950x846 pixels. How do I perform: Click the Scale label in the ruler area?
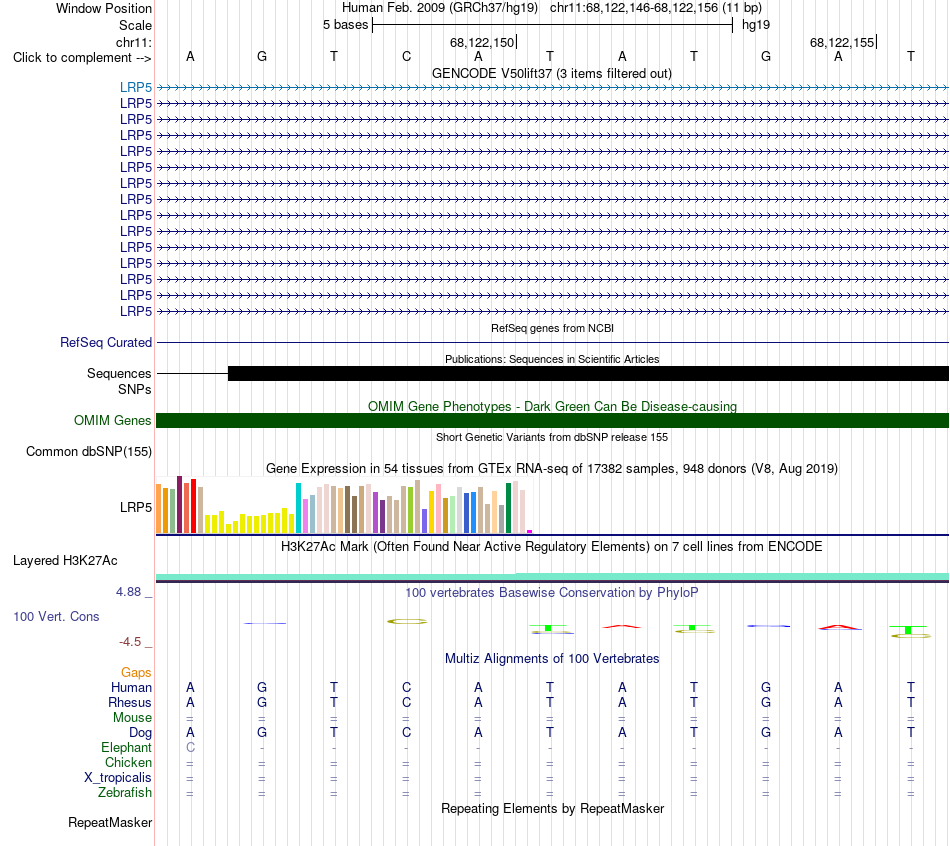pos(135,25)
